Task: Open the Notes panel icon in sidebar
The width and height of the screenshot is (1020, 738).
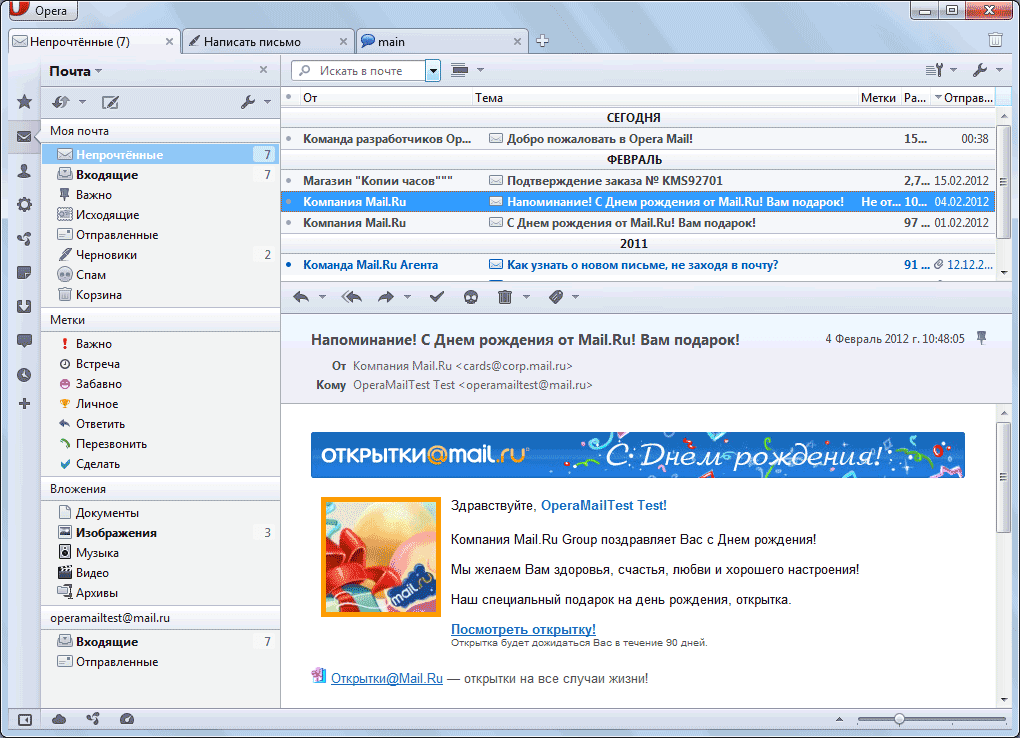Action: tap(24, 273)
